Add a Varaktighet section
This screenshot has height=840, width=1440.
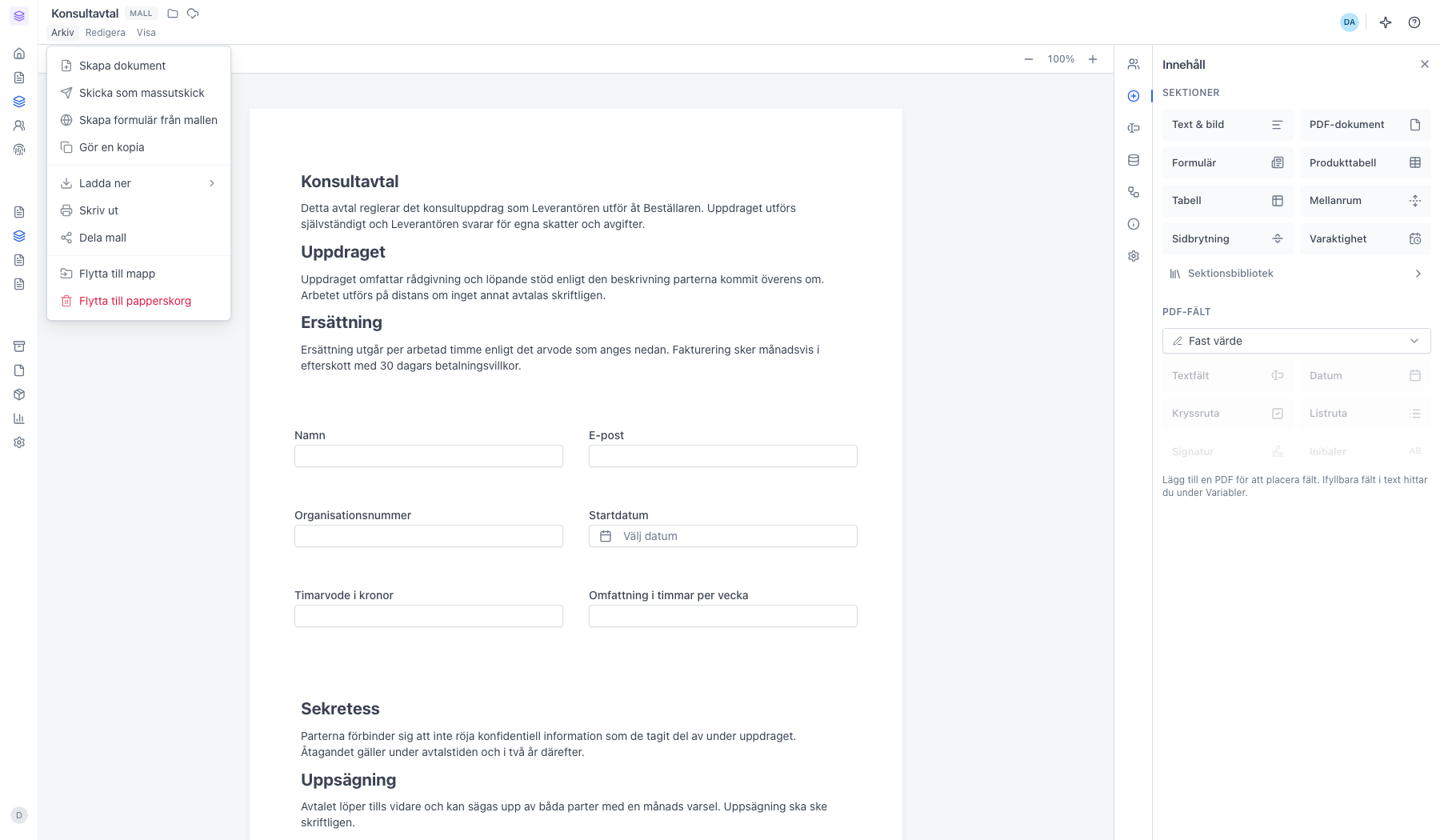click(x=1365, y=238)
